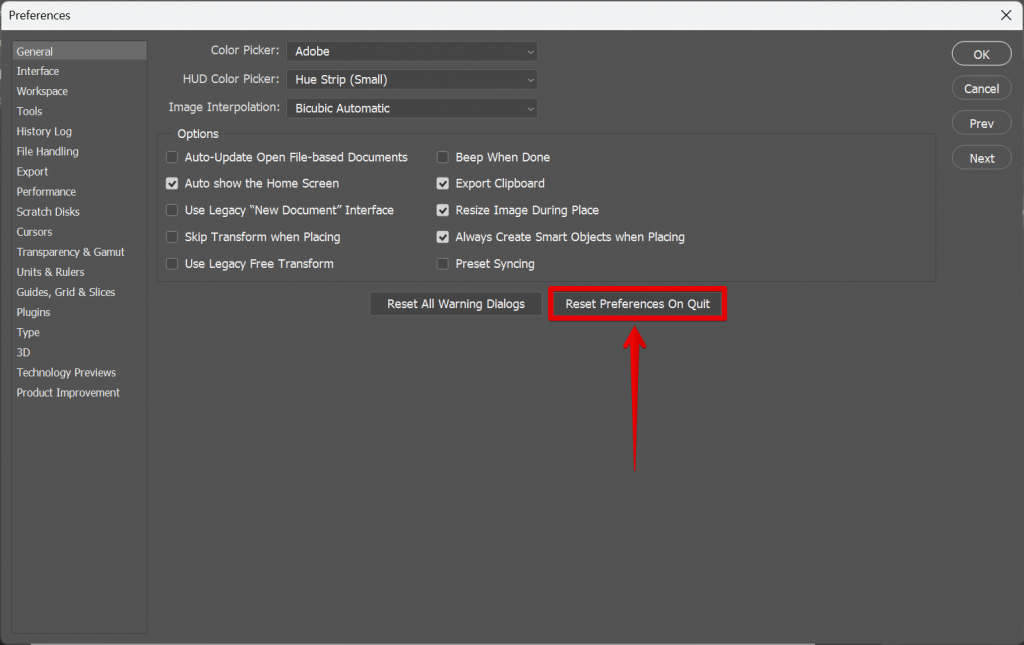This screenshot has height=645, width=1024.
Task: Disable Resize Image During Place
Action: (442, 210)
